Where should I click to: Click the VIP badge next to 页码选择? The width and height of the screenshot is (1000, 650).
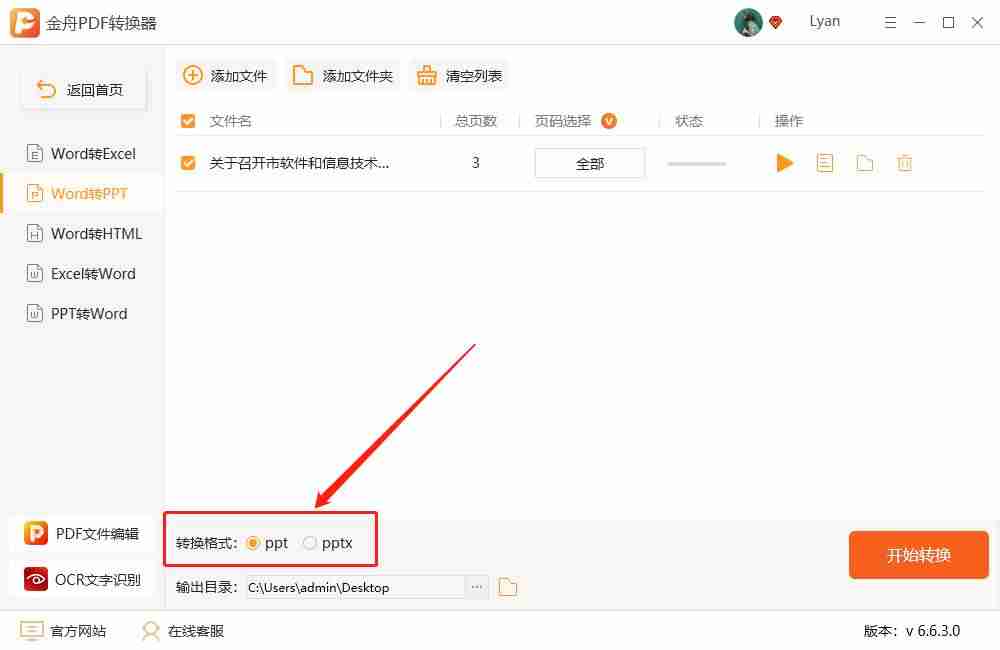609,121
